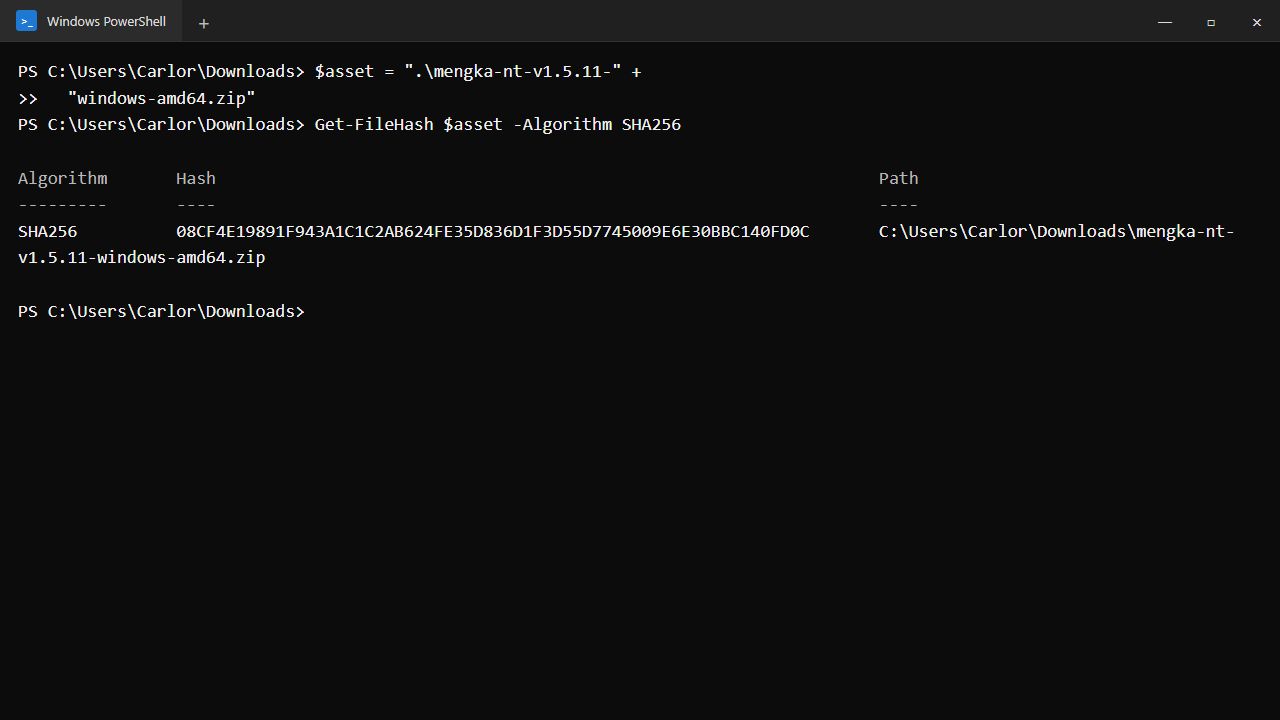Click the SHA256 hash value starting 08CF4E
Viewport: 1280px width, 720px height.
pos(493,231)
